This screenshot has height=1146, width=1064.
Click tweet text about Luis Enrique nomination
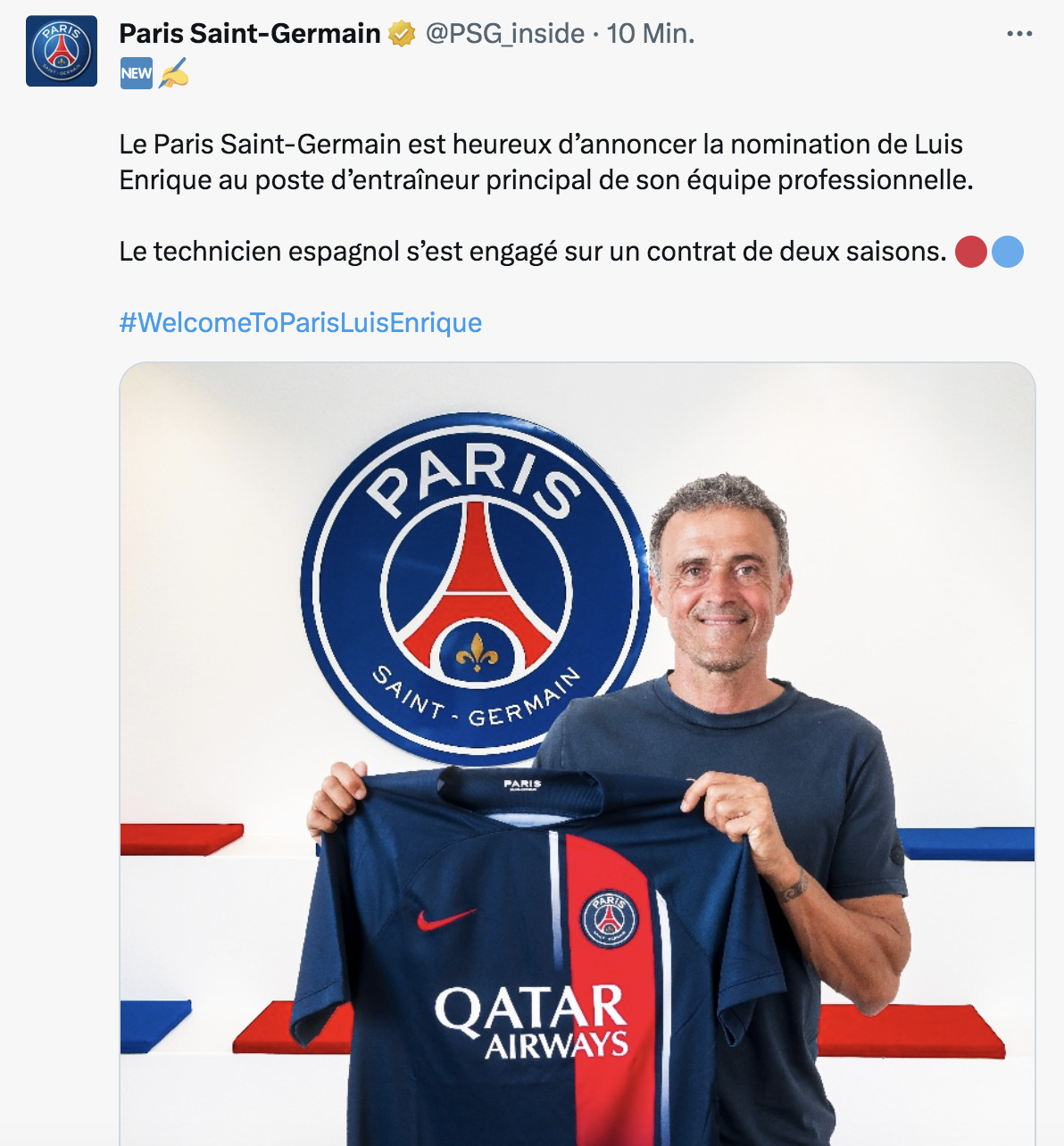click(546, 162)
